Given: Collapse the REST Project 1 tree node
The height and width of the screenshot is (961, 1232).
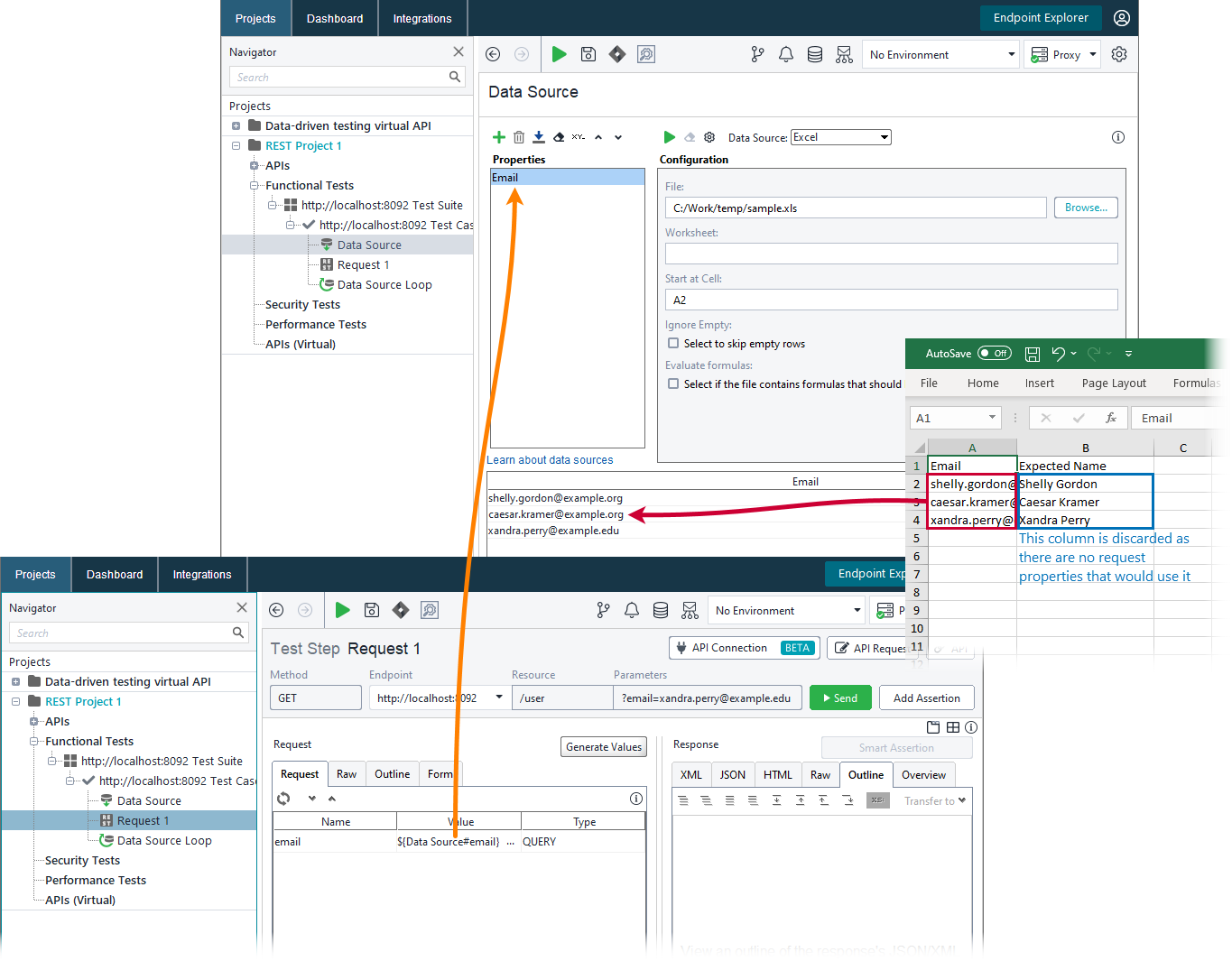Looking at the screenshot, I should (236, 145).
